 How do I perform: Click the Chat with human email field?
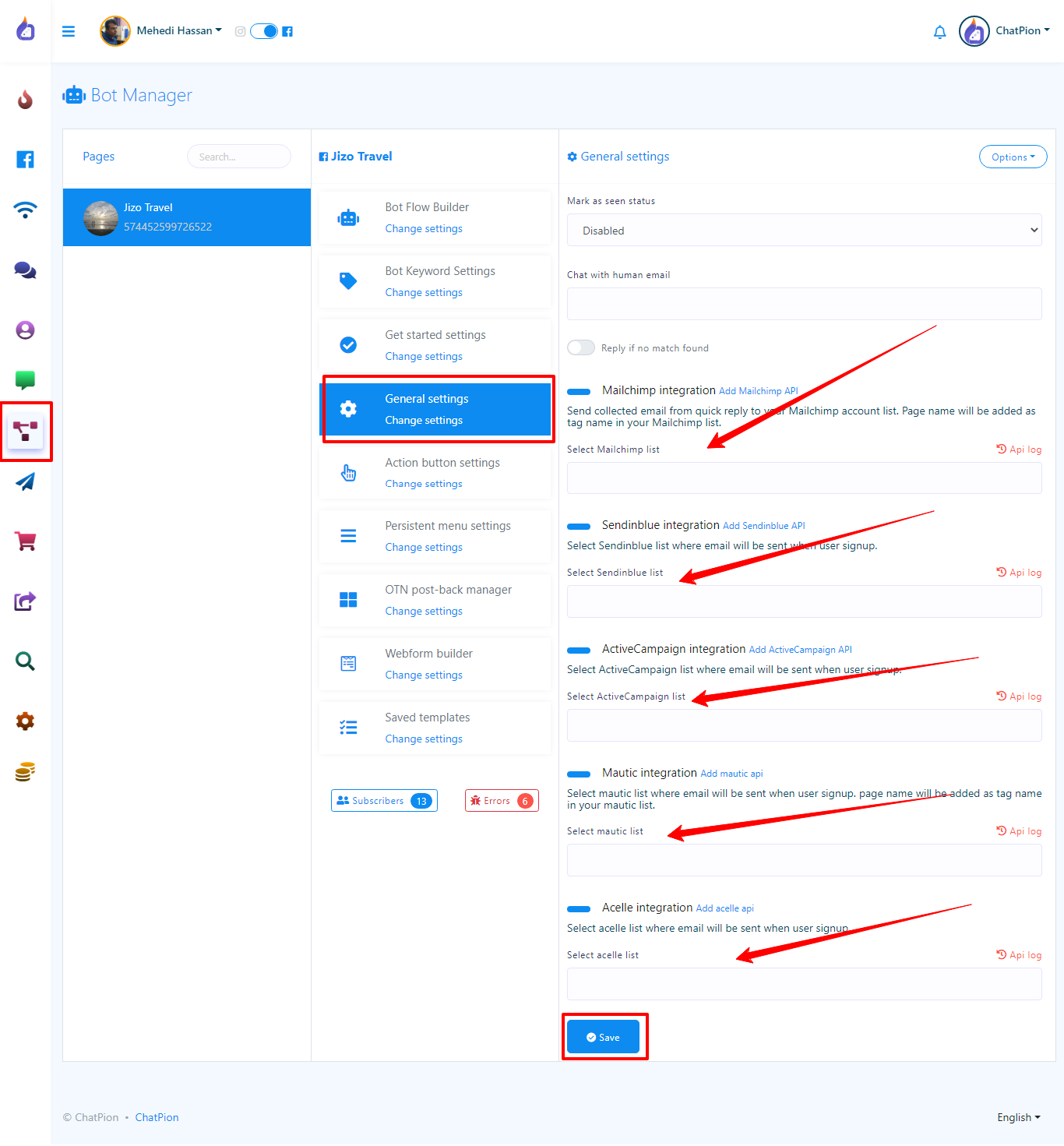[804, 304]
